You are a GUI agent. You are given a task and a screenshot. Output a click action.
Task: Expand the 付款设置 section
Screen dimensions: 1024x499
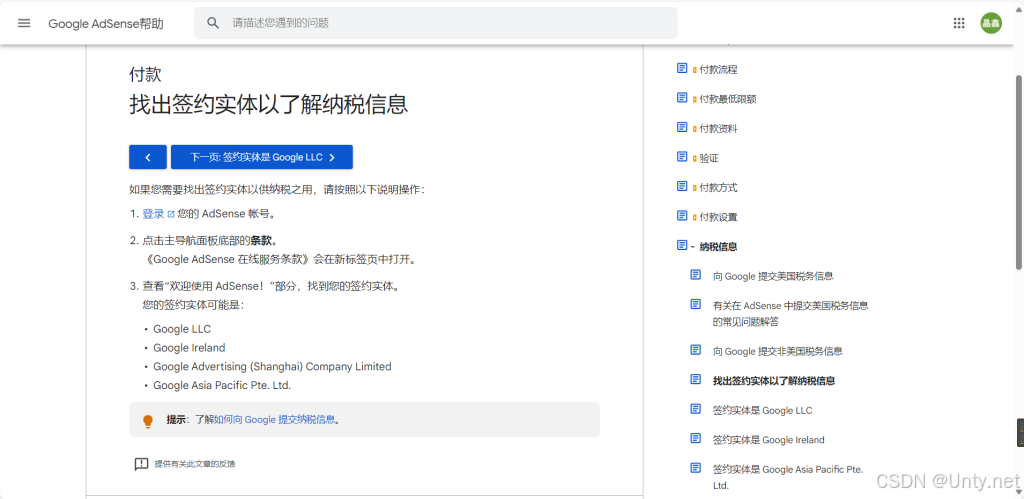[x=694, y=217]
